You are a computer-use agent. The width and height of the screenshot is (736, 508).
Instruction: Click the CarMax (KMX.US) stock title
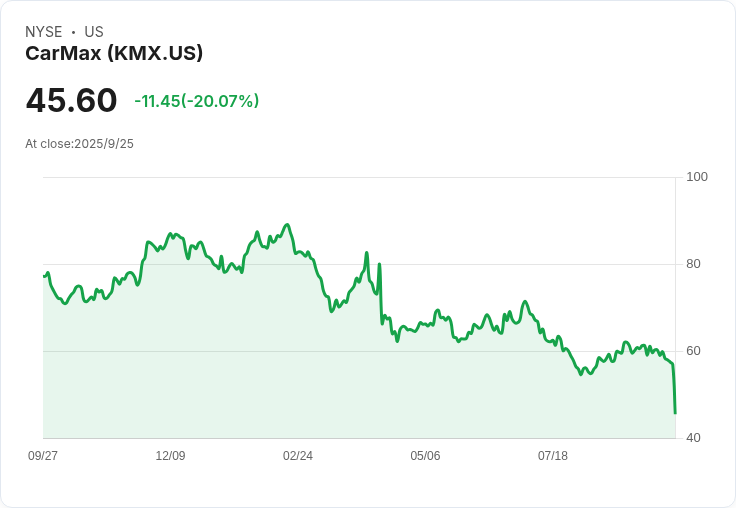coord(114,53)
